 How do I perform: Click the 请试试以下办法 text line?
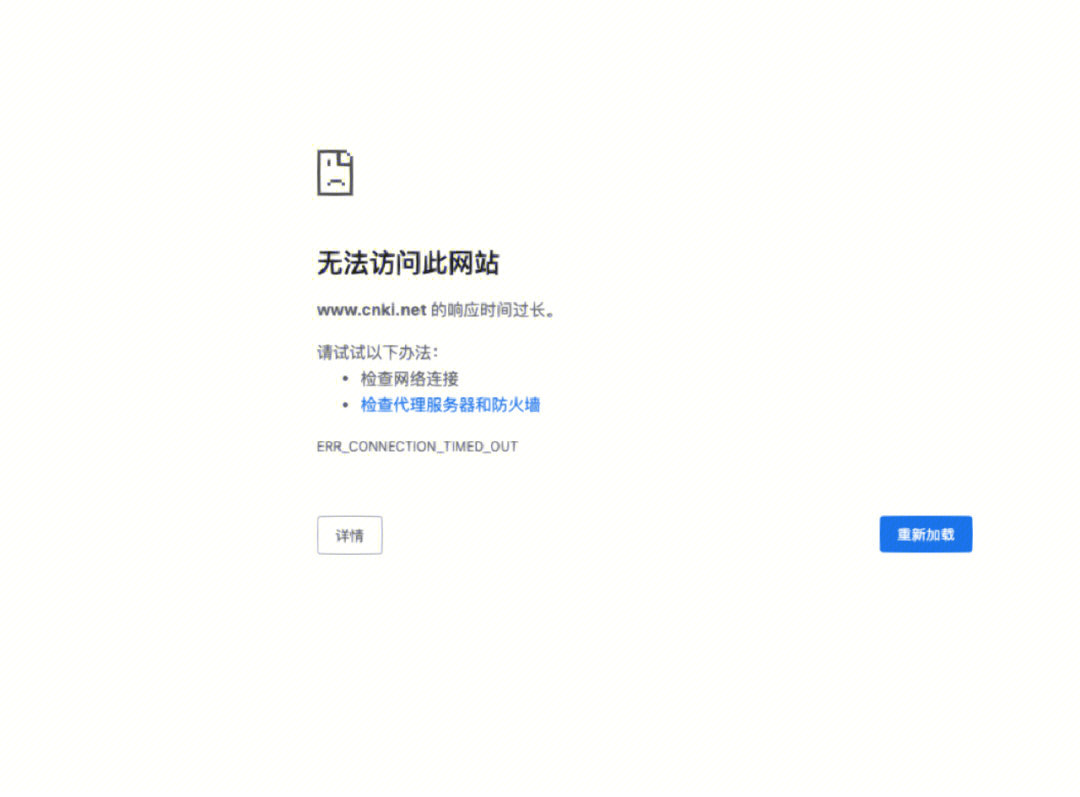(377, 353)
